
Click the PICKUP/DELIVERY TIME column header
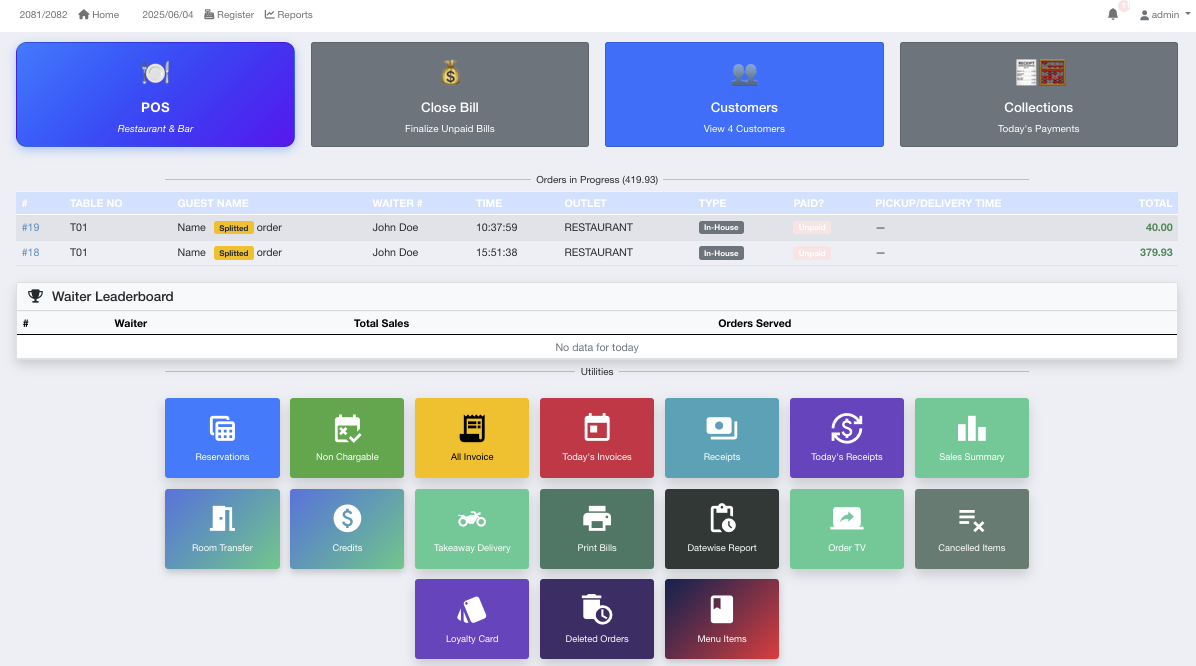[938, 203]
